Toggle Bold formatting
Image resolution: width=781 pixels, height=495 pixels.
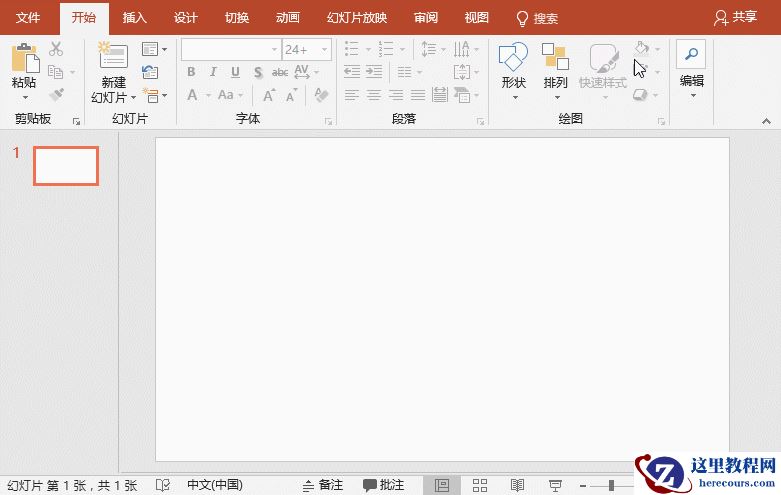click(x=191, y=72)
